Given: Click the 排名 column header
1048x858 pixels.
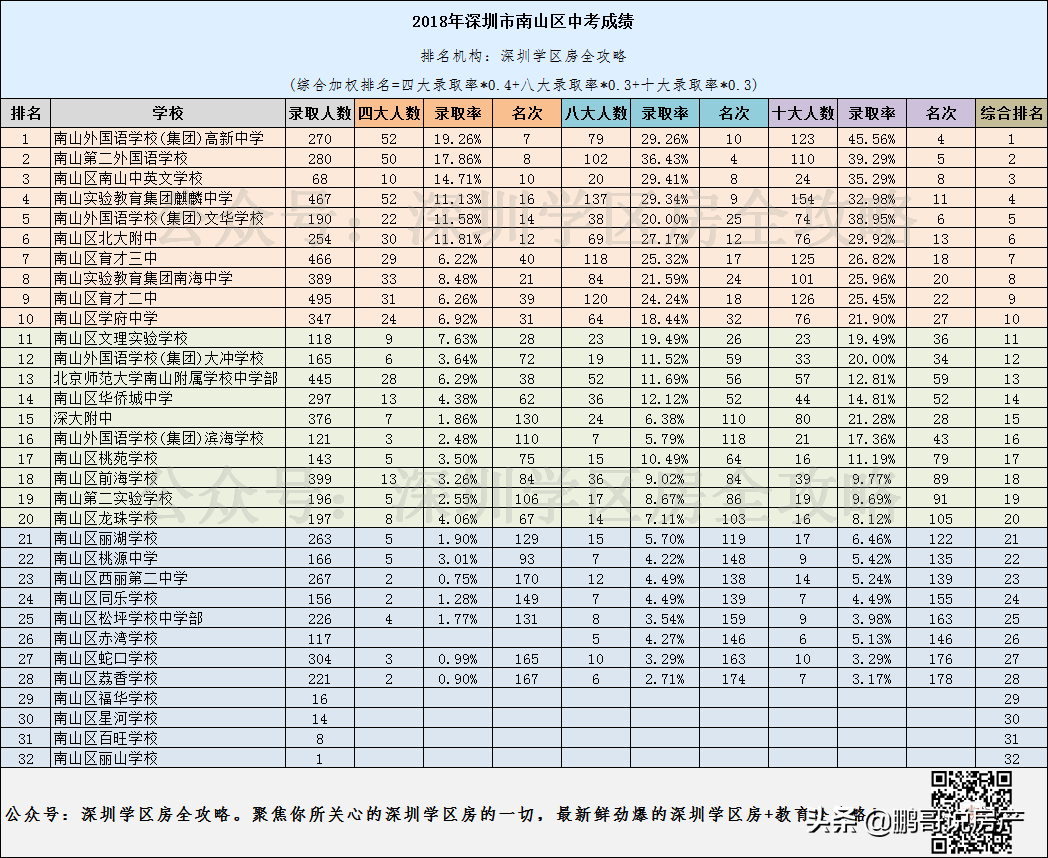Looking at the screenshot, I should 25,113.
